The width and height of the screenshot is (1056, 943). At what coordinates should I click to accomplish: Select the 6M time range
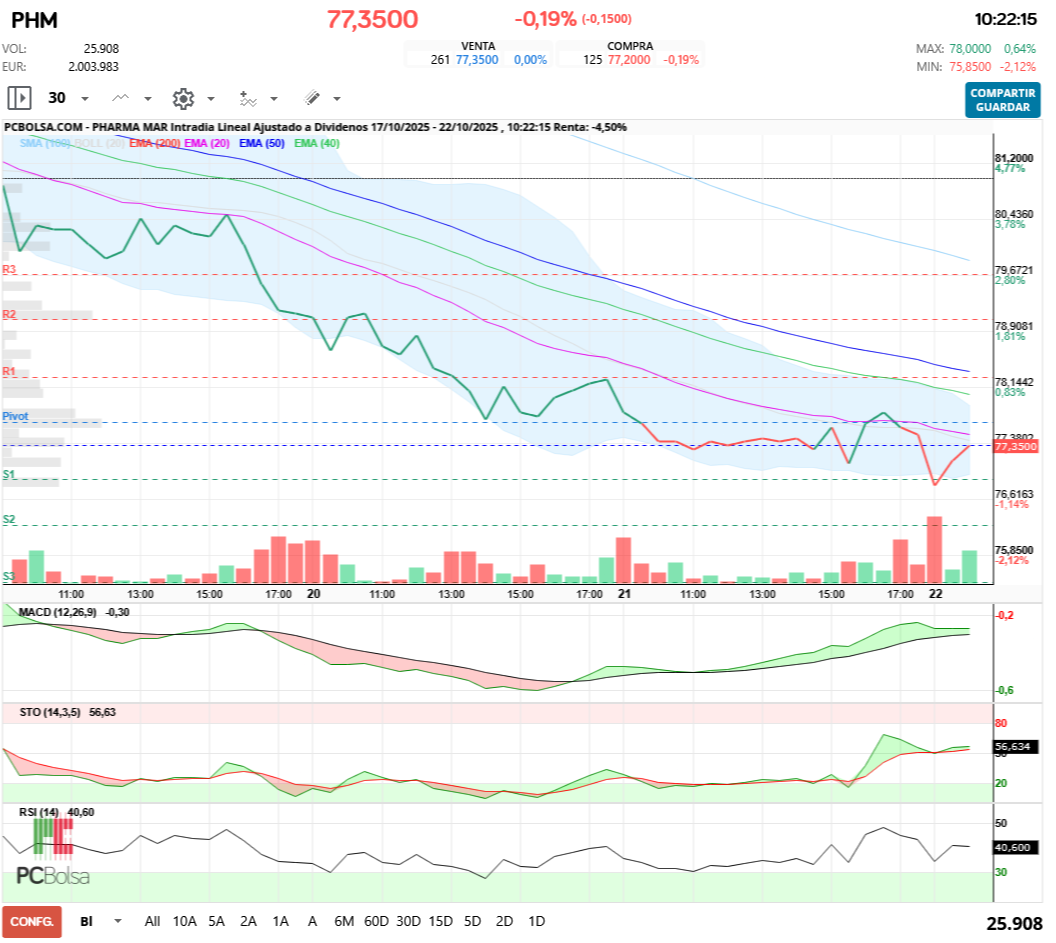coord(344,921)
